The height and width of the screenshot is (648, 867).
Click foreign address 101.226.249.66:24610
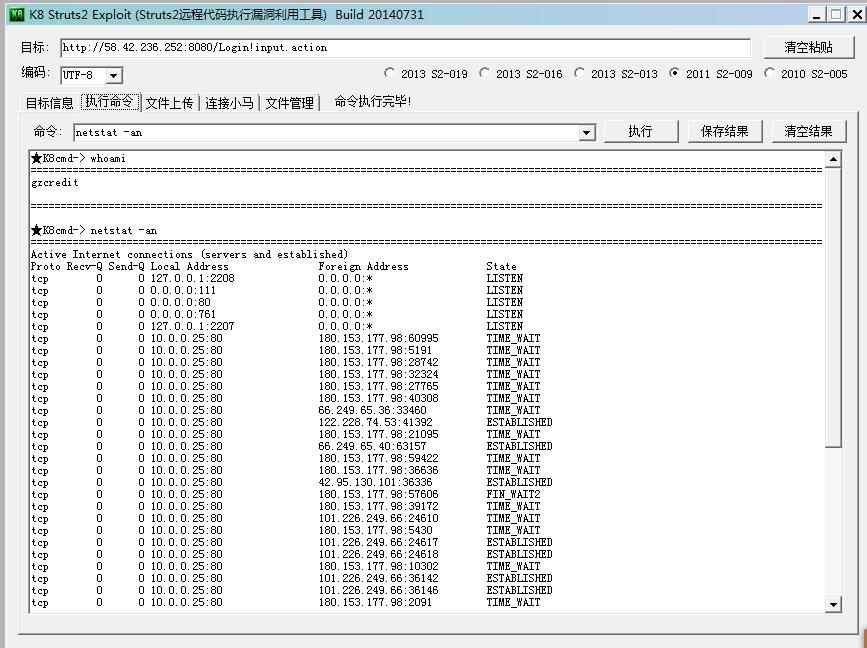tap(378, 518)
